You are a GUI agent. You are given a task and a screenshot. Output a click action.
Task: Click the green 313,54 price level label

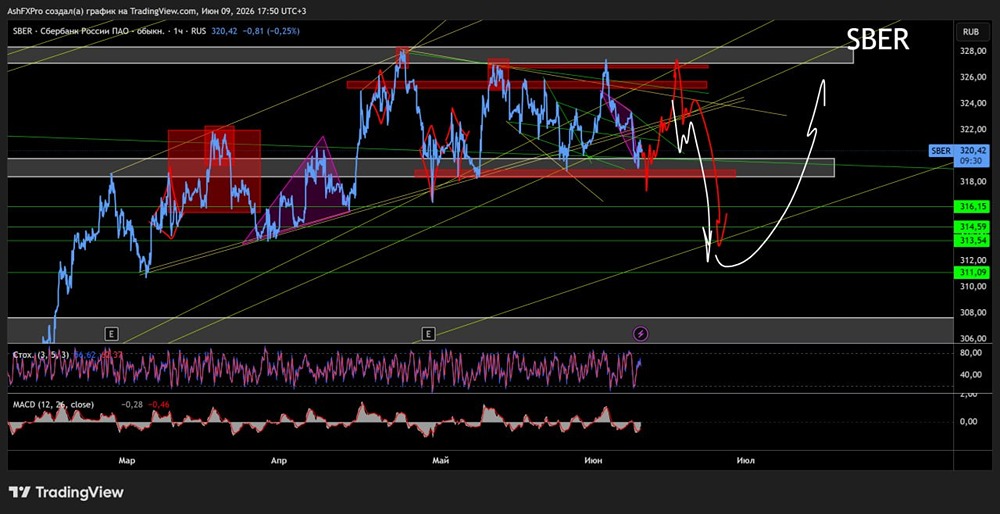point(972,240)
